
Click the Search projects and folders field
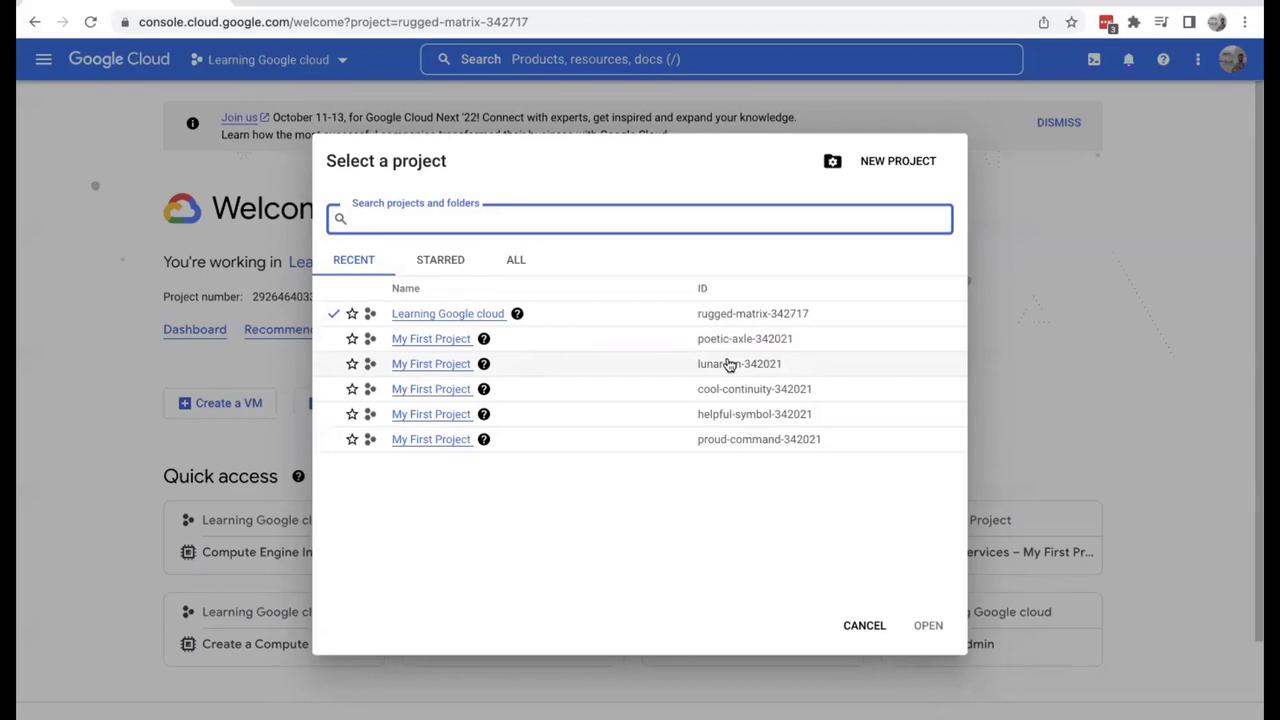[645, 219]
